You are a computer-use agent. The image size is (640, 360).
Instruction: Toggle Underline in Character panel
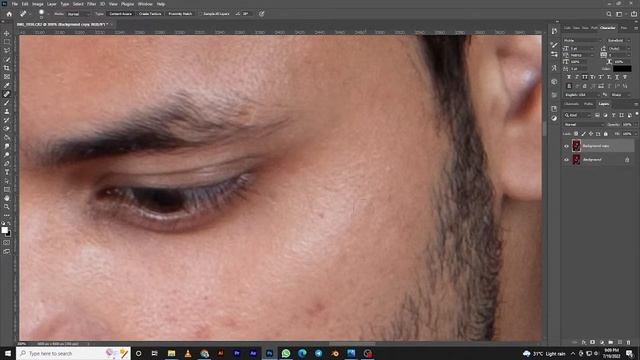point(617,77)
